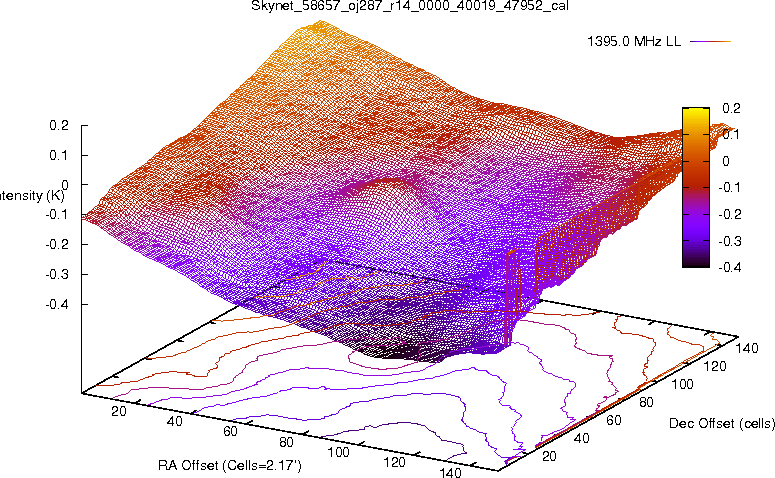Click the -0.1 tick on the Intensity axis
This screenshot has width=775, height=478.
[x=57, y=215]
